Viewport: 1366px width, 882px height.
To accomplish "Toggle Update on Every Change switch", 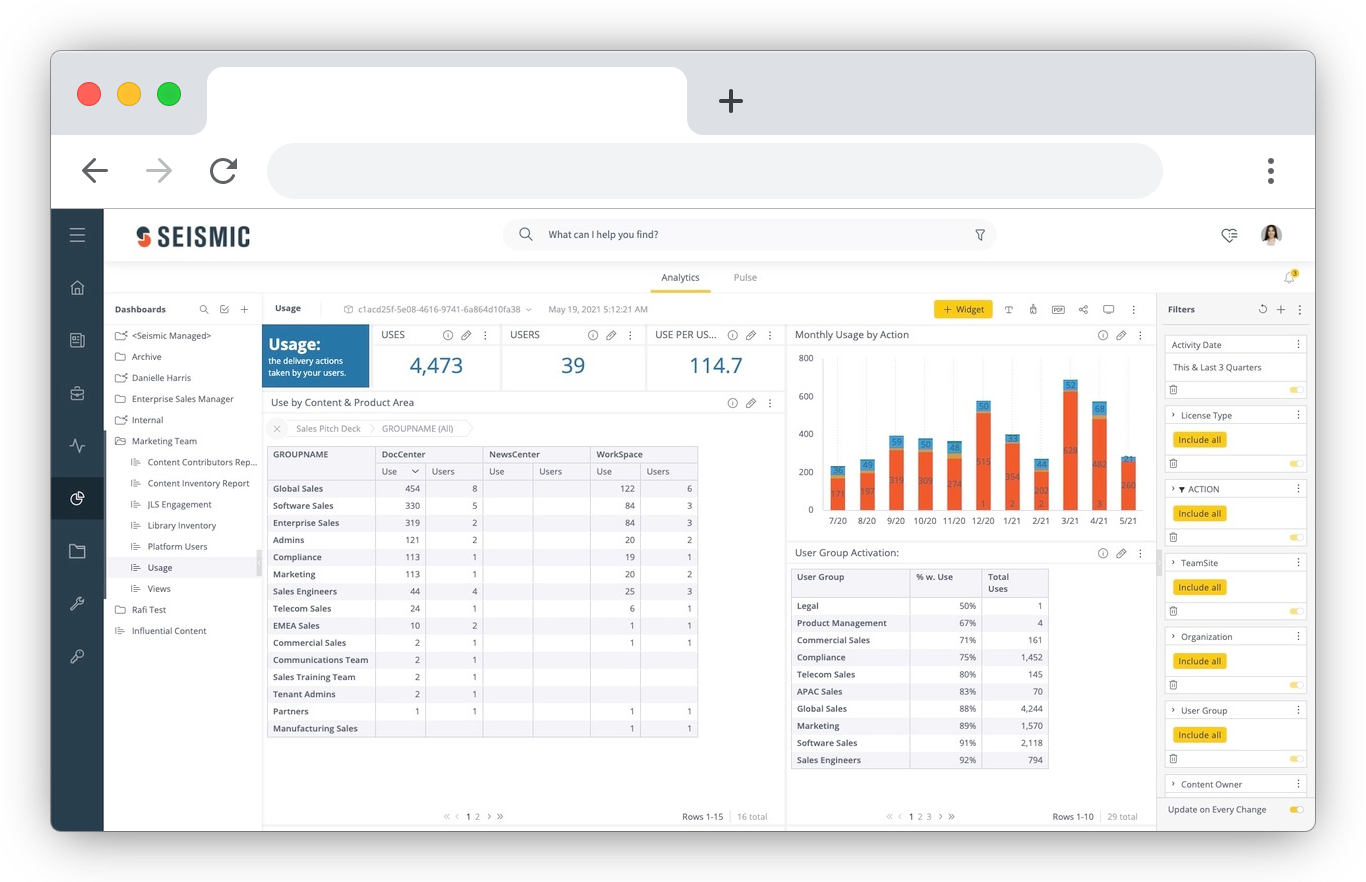I will click(x=1296, y=809).
